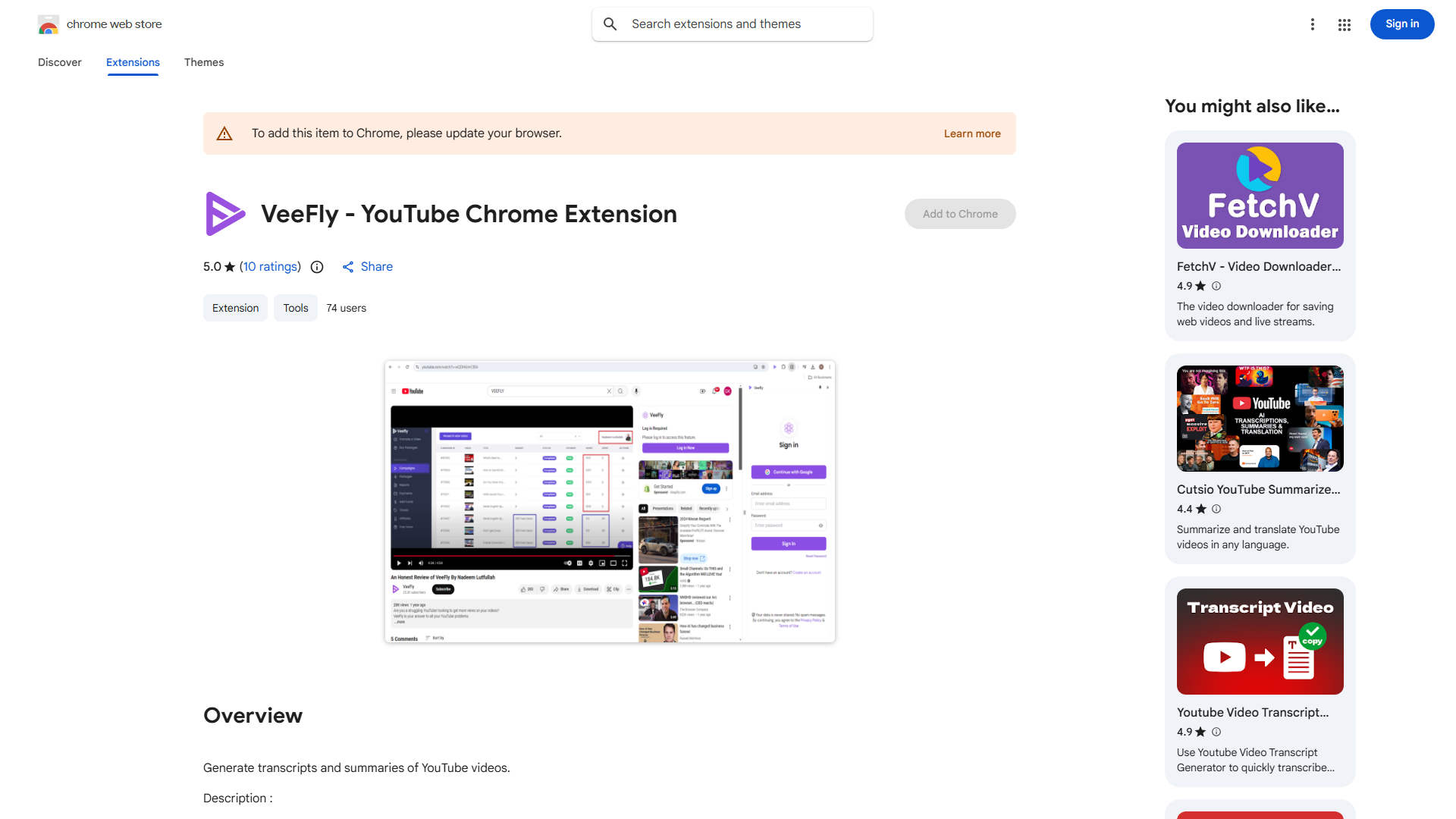This screenshot has width=1456, height=819.
Task: Open the Extensions section
Action: tap(133, 62)
